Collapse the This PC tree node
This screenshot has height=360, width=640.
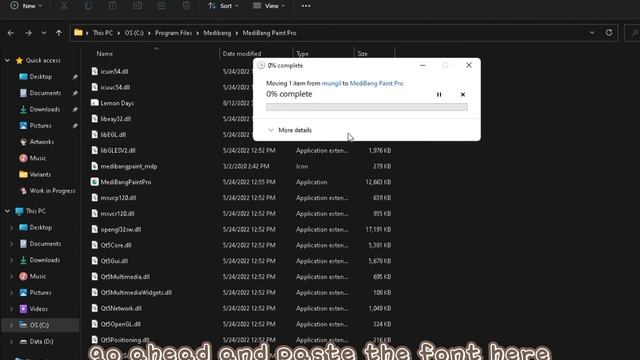tap(7, 211)
